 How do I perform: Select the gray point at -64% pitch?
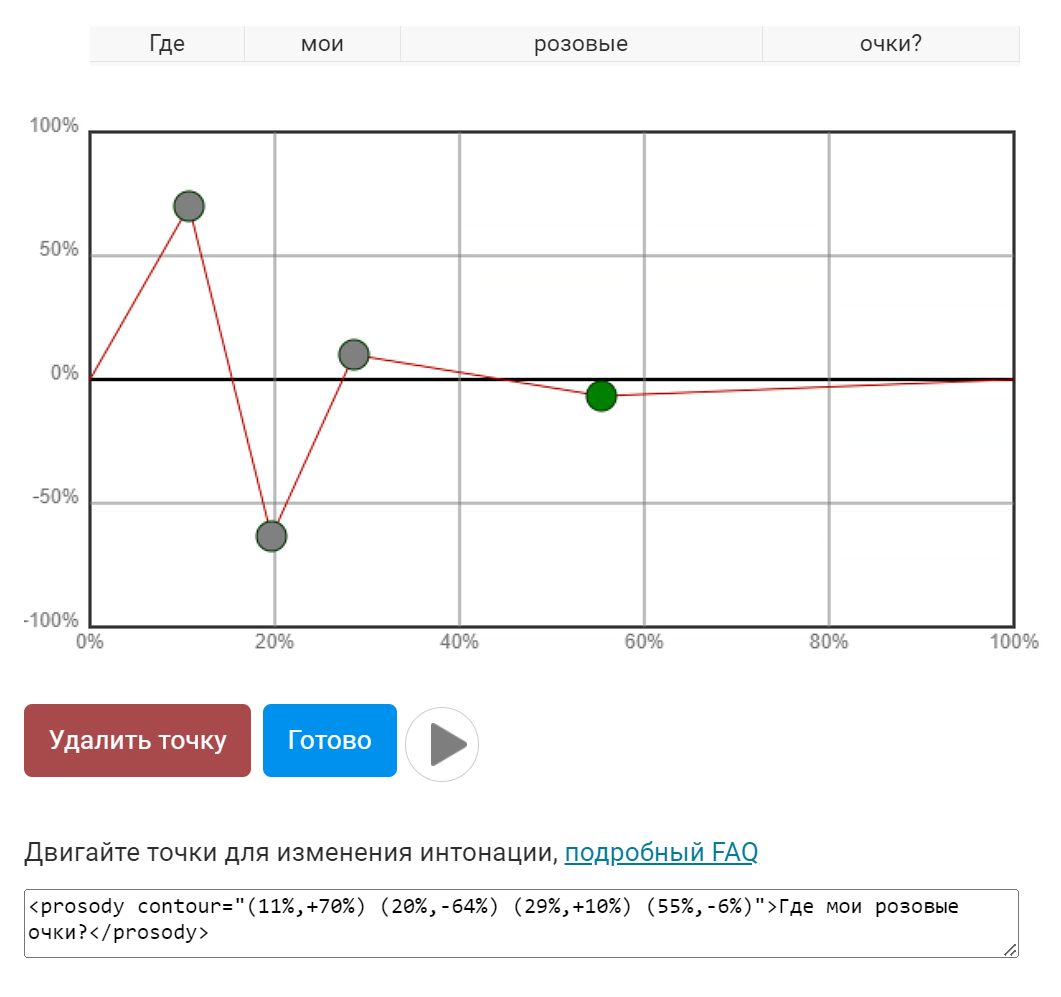tap(271, 536)
